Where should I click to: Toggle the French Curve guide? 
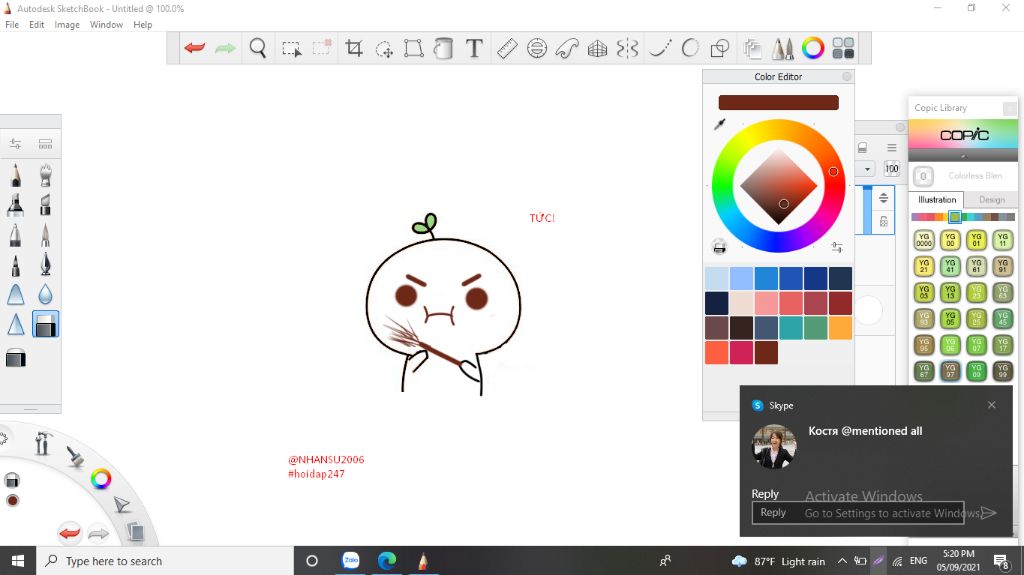[567, 48]
